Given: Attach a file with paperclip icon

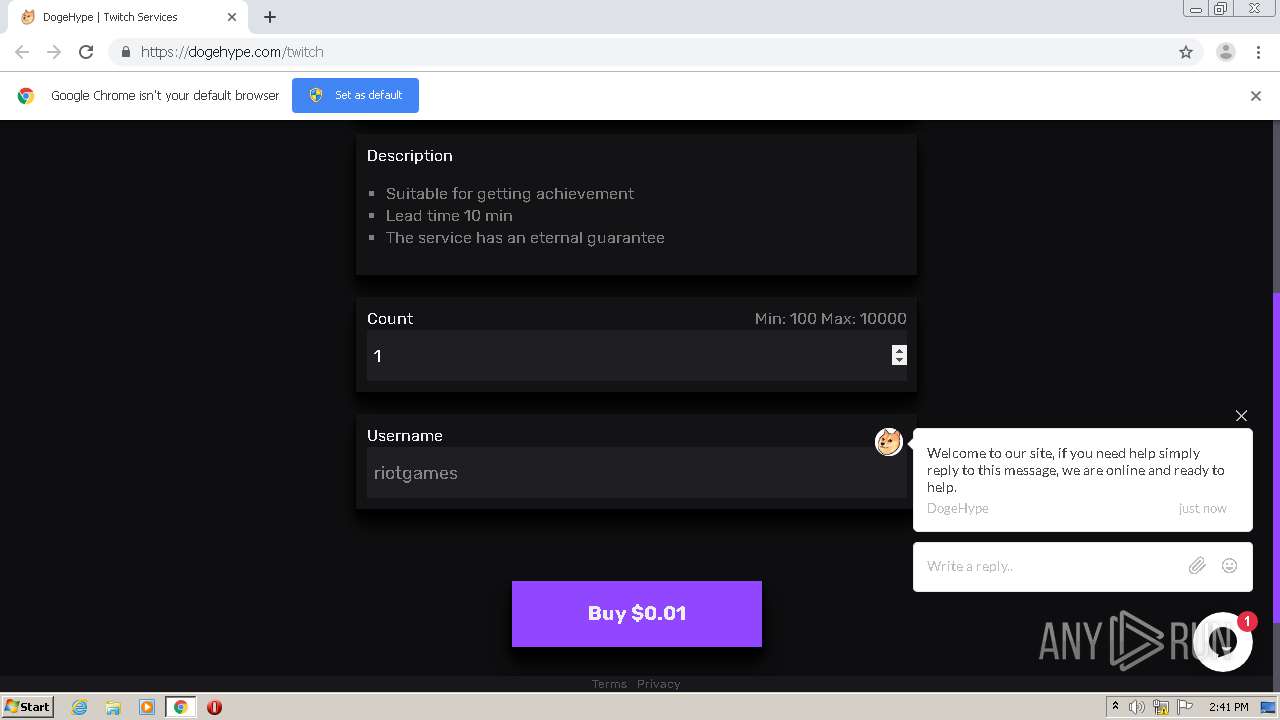Looking at the screenshot, I should point(1197,566).
